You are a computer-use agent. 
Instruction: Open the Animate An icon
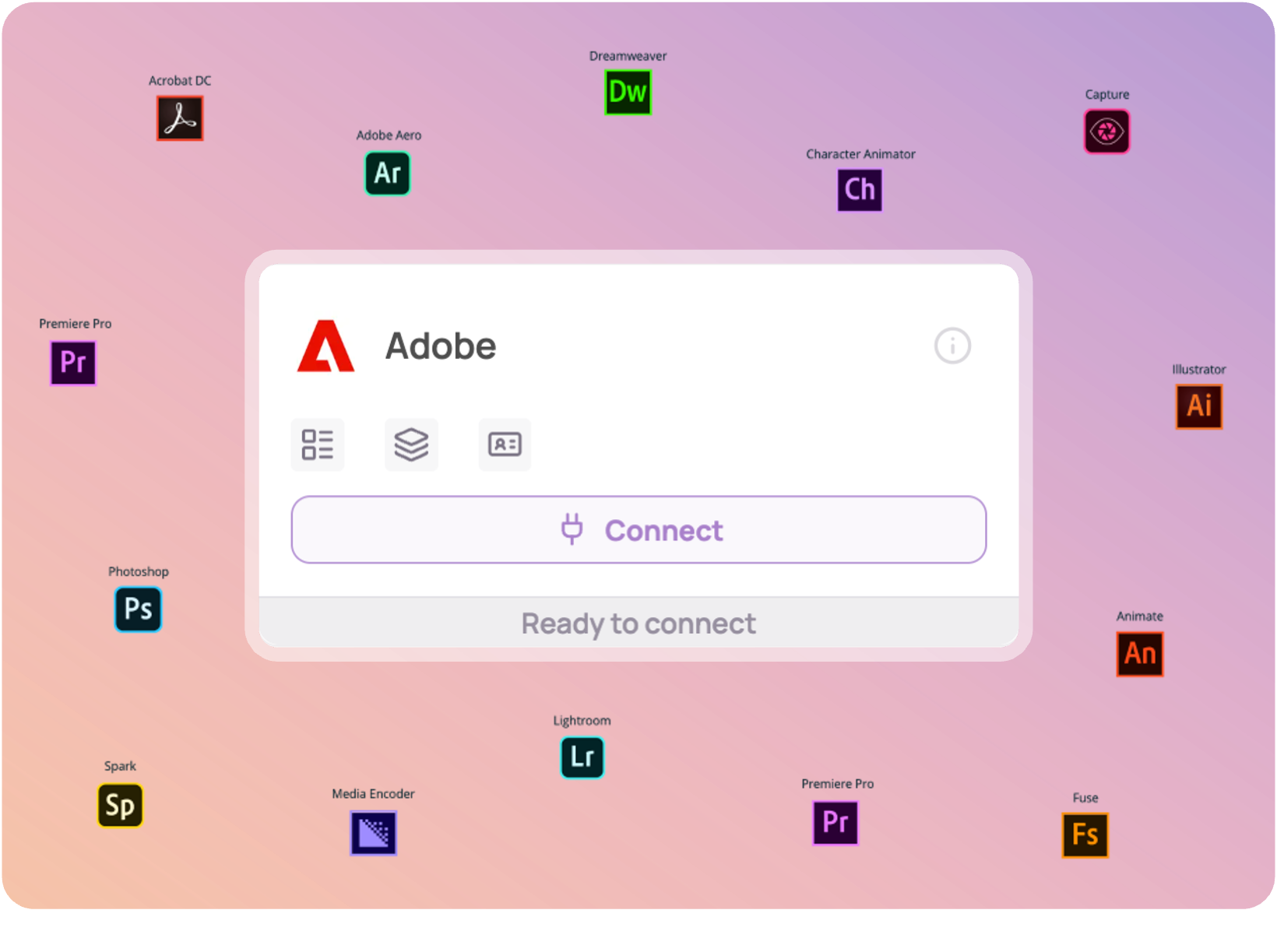point(1140,654)
